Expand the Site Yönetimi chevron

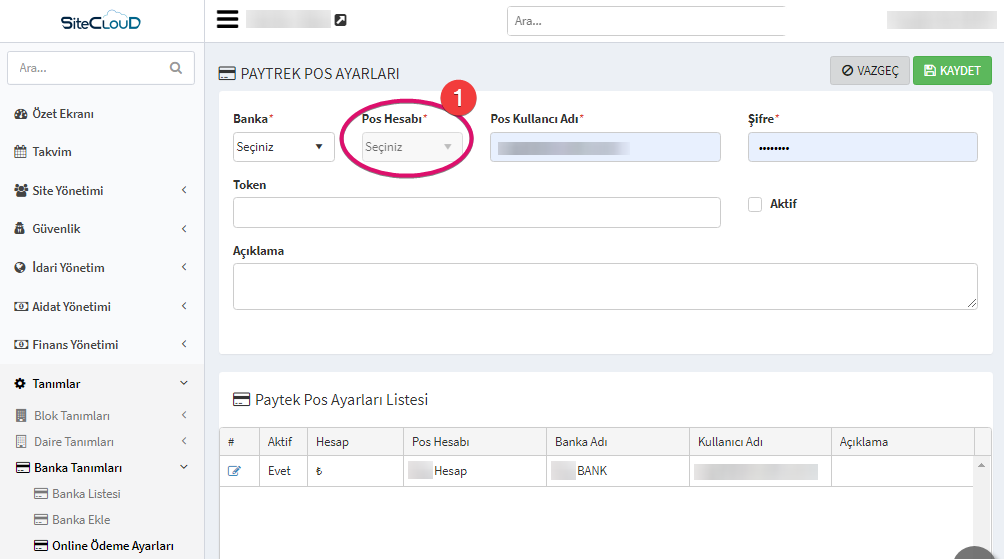point(184,190)
